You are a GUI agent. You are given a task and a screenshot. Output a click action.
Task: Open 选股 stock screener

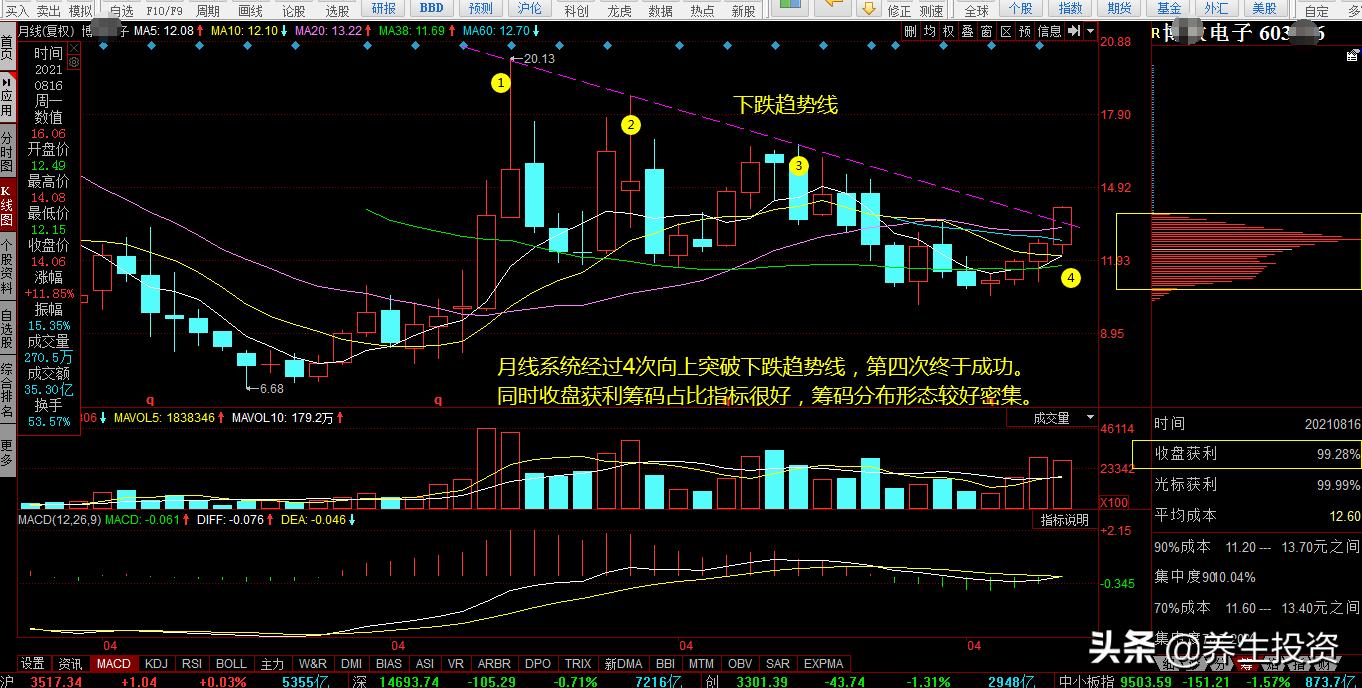(x=338, y=10)
